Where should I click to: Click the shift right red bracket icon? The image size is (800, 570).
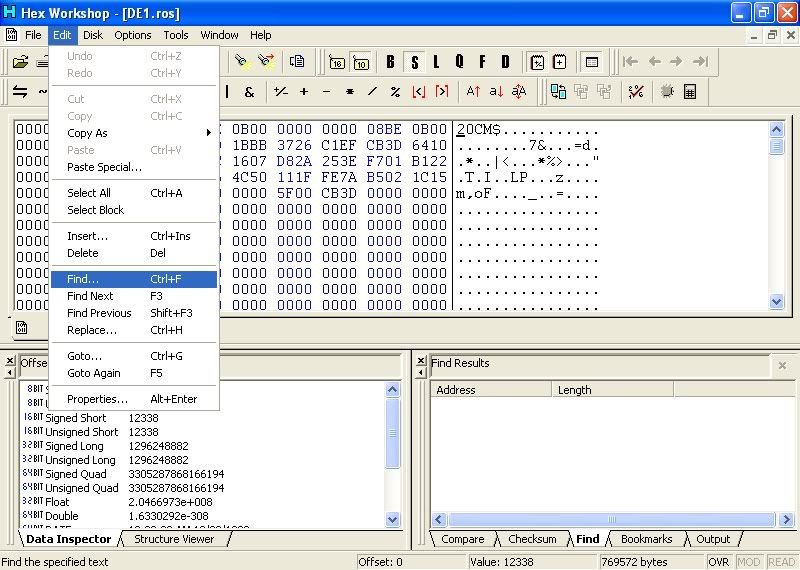point(442,92)
